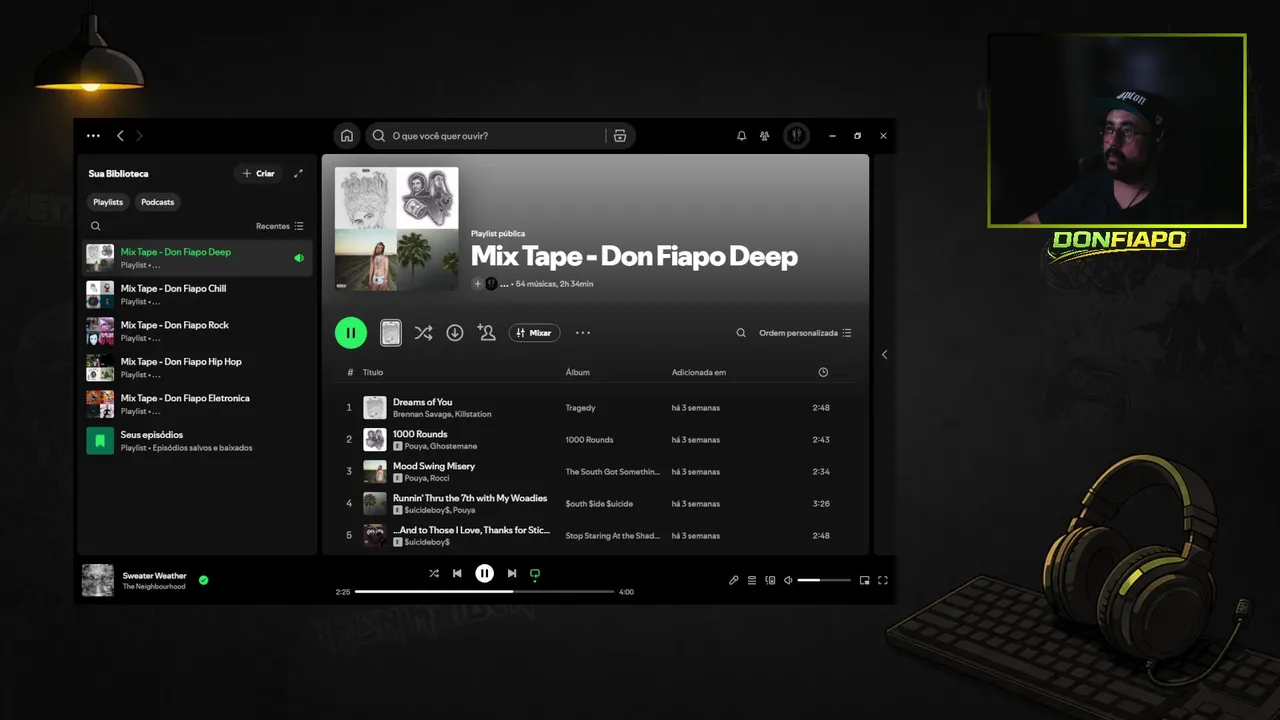Image resolution: width=1280 pixels, height=720 pixels.
Task: Open Brennan Savage artist link
Action: [424, 414]
